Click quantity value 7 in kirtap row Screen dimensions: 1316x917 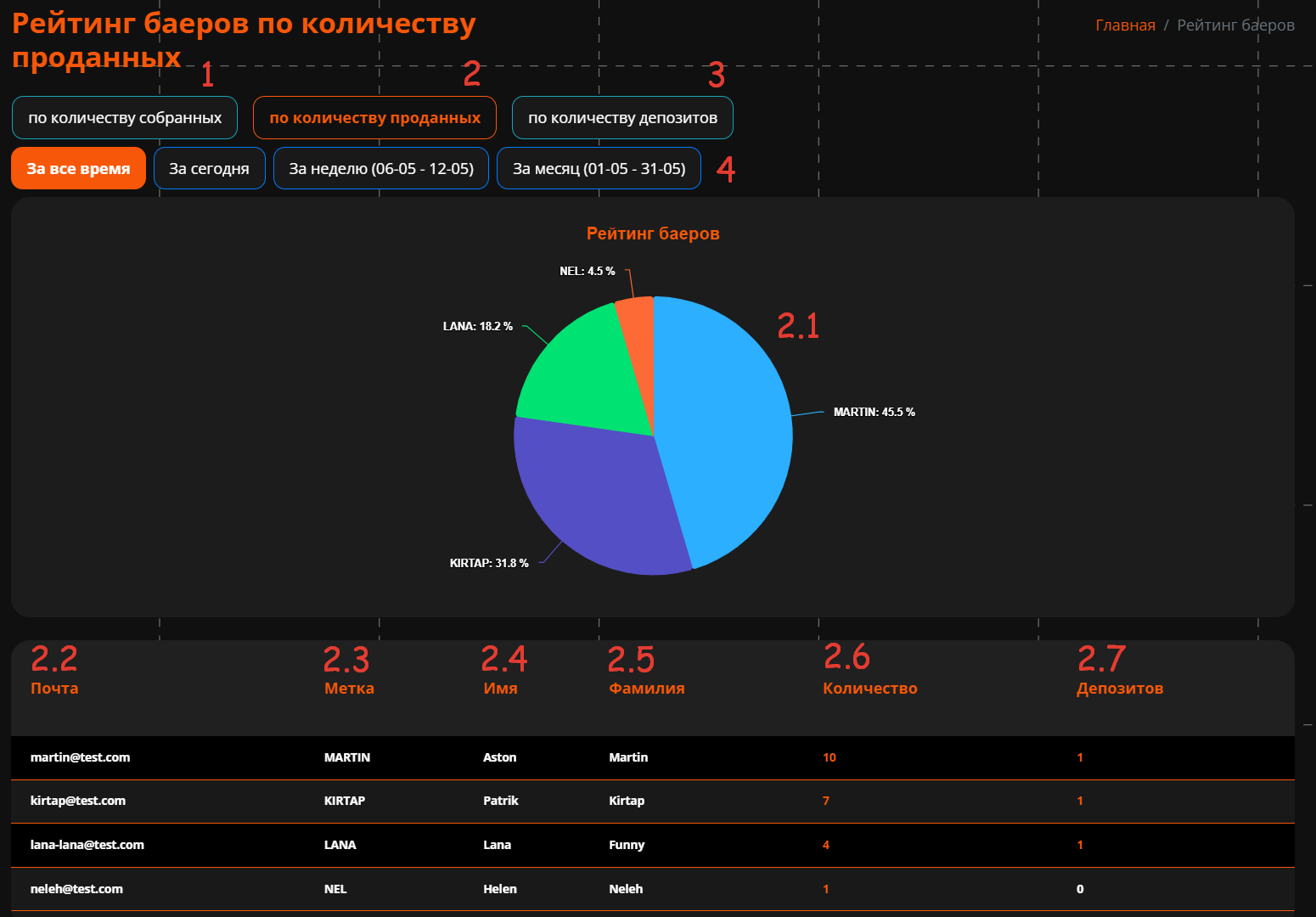826,801
